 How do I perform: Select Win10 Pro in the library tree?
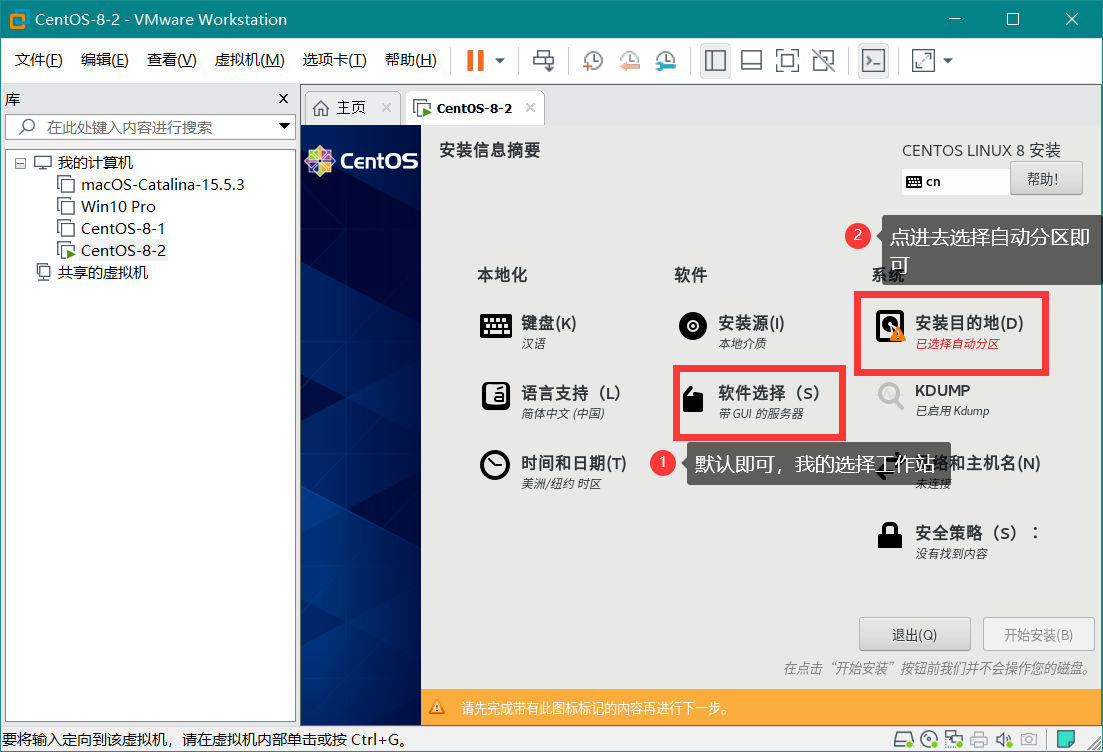click(x=118, y=206)
